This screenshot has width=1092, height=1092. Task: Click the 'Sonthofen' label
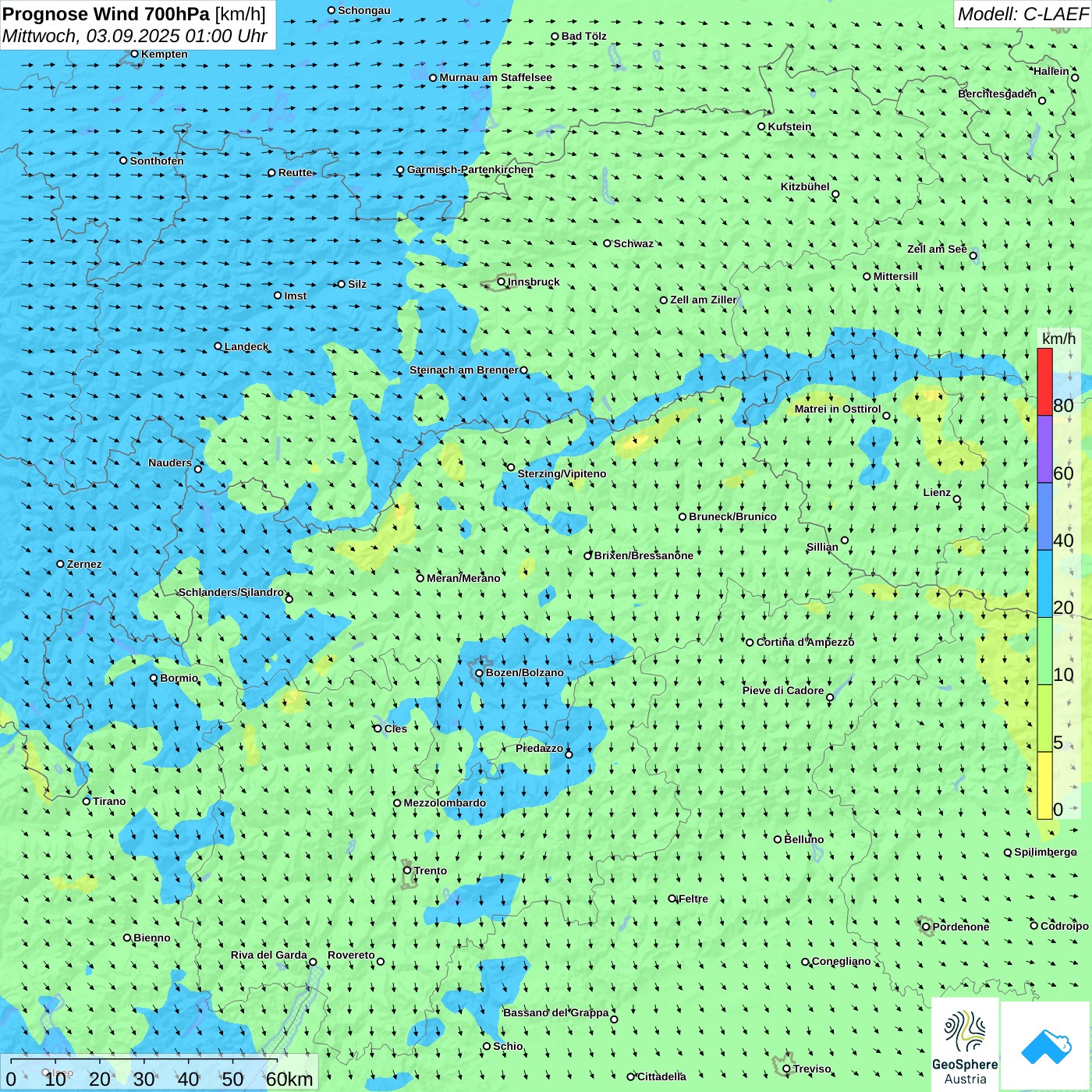(x=157, y=161)
